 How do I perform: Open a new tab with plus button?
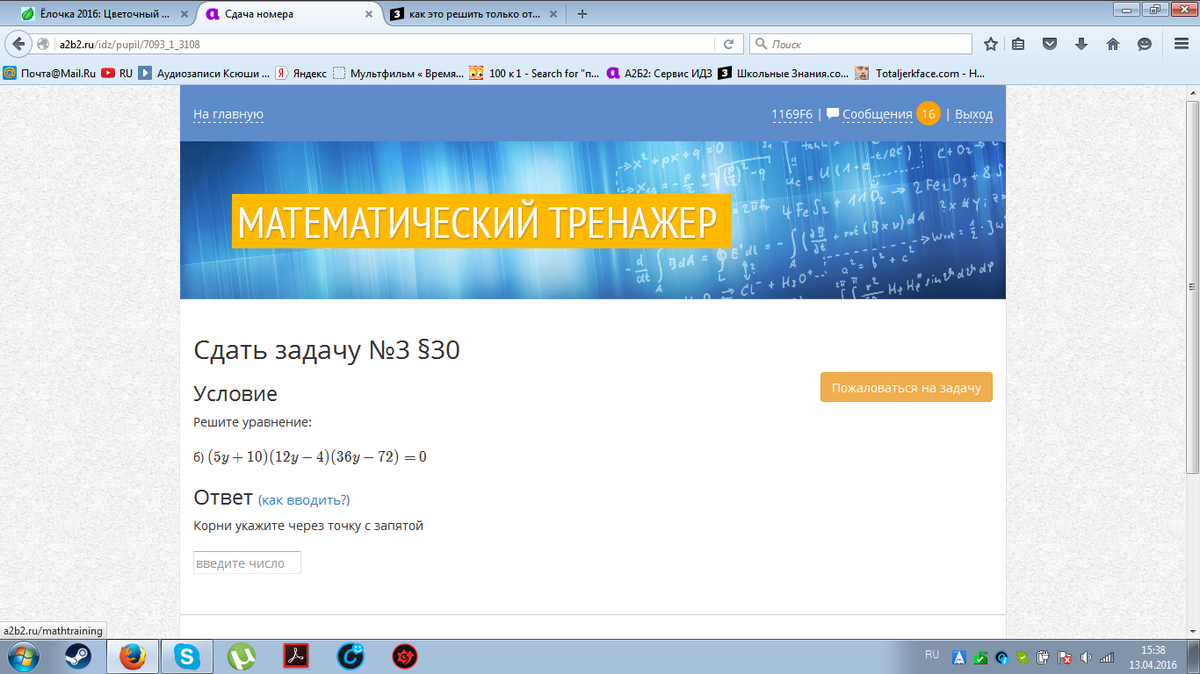coord(582,14)
